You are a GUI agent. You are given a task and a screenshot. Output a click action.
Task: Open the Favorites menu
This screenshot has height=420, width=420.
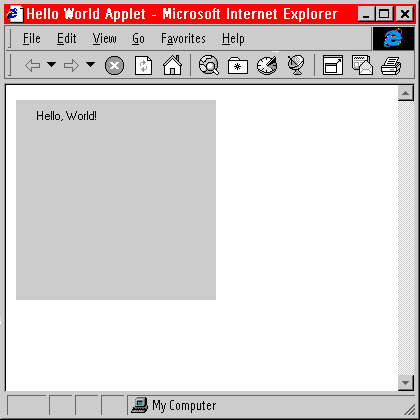[x=183, y=39]
